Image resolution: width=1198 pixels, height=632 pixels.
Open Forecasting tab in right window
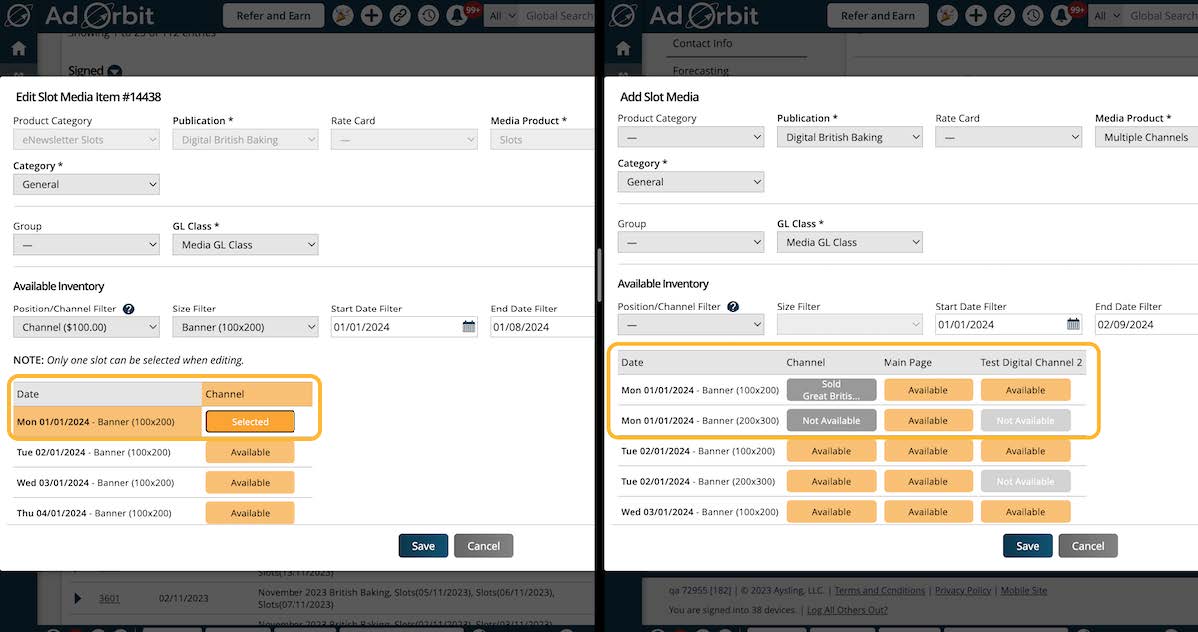(701, 70)
